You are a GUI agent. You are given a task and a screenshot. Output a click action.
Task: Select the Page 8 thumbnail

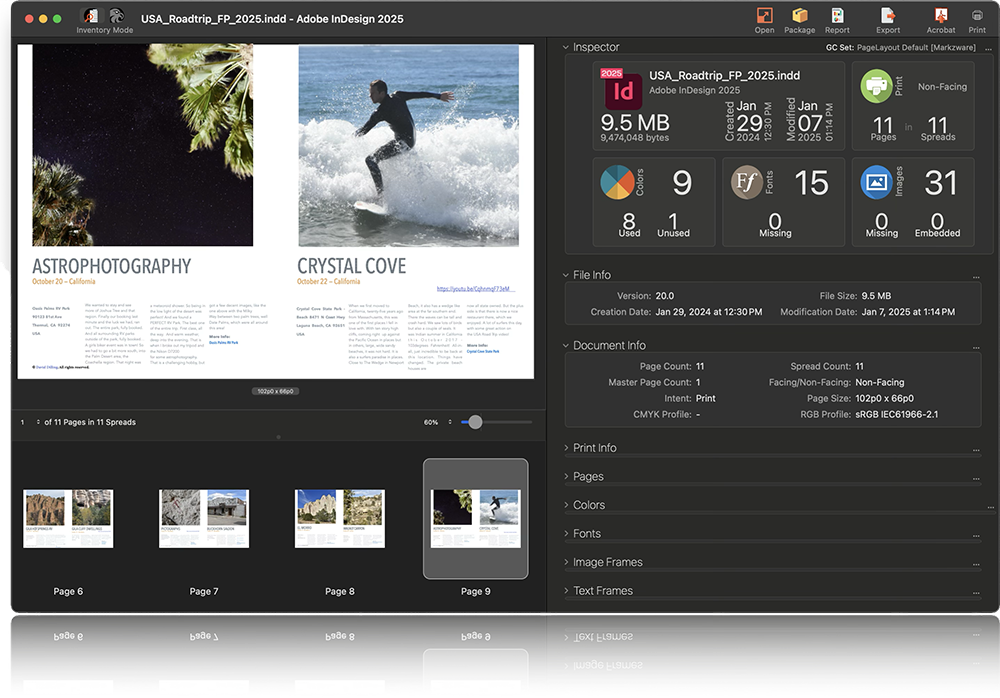pos(340,519)
